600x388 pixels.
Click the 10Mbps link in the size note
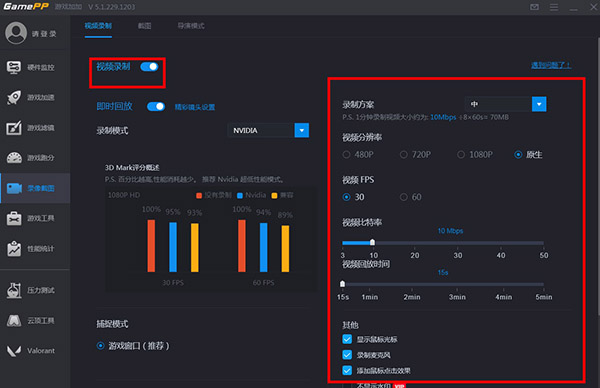[443, 117]
